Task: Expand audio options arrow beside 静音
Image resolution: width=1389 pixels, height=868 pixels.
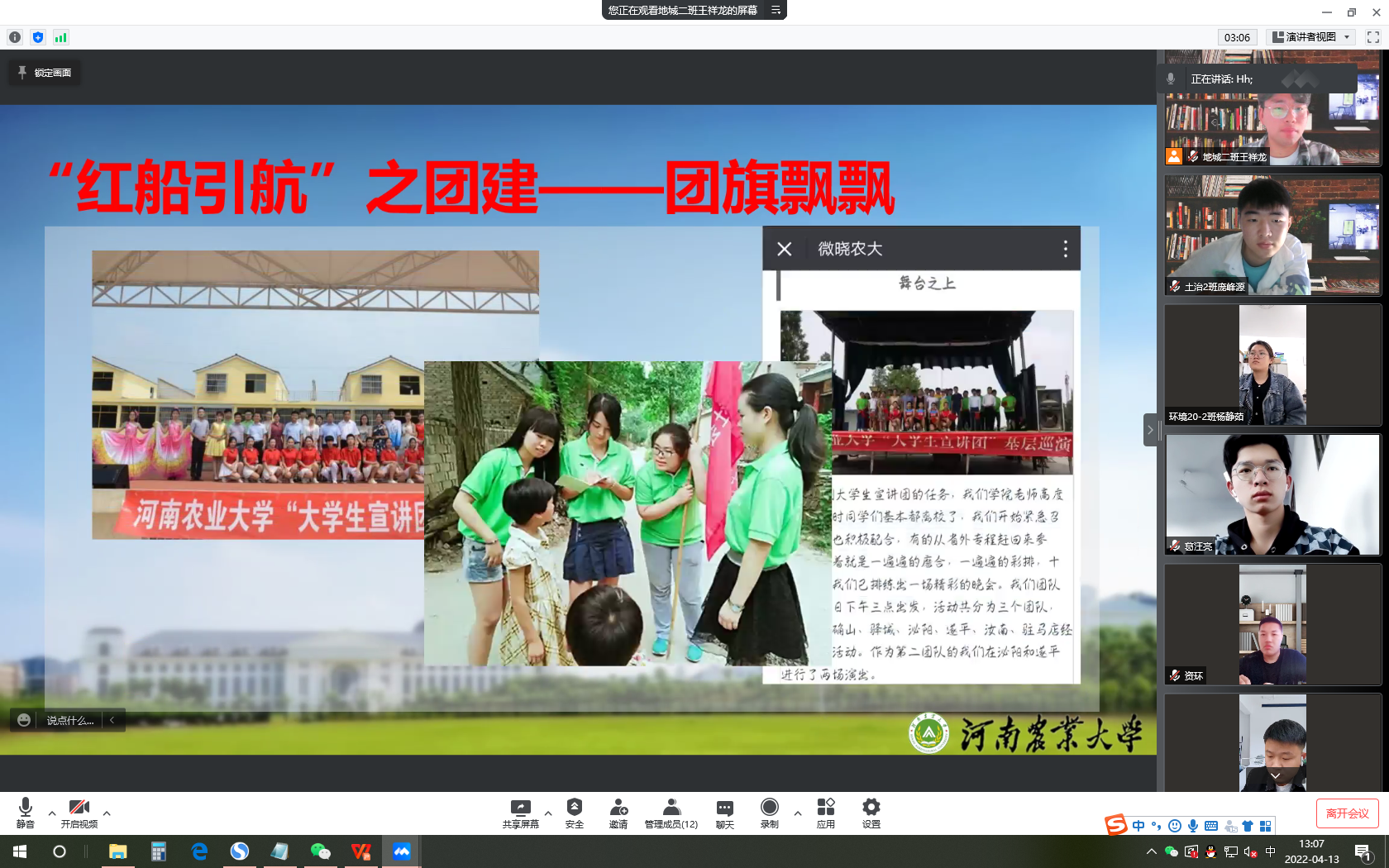Action: tap(52, 813)
